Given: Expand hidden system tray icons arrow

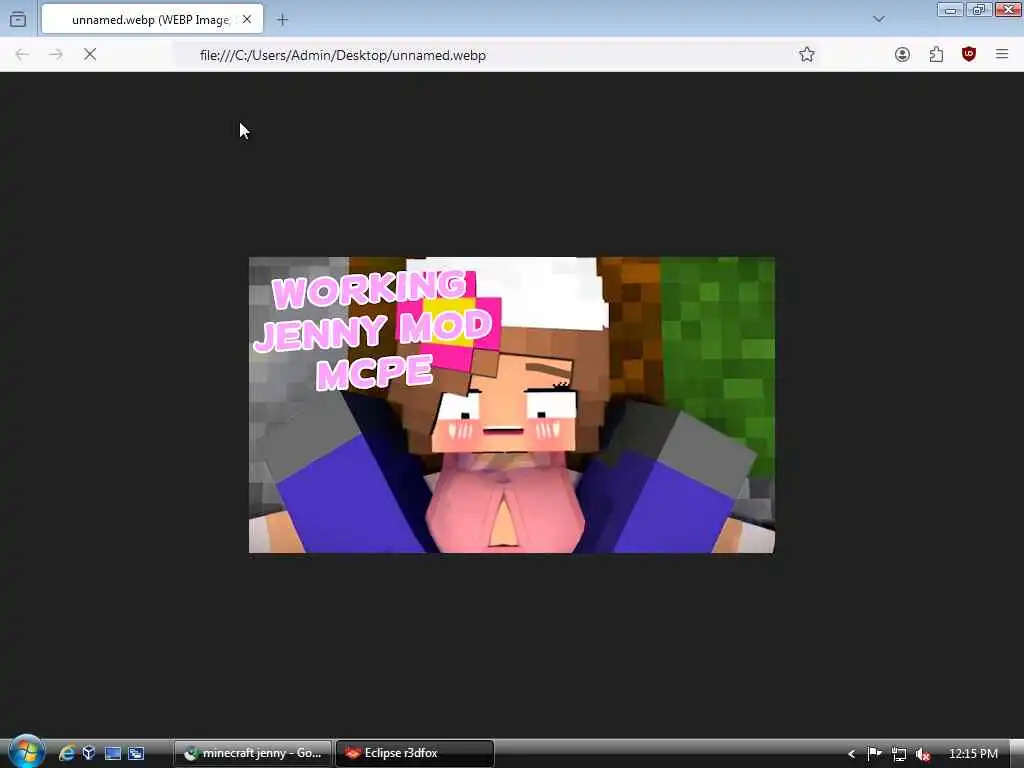Looking at the screenshot, I should (x=851, y=754).
